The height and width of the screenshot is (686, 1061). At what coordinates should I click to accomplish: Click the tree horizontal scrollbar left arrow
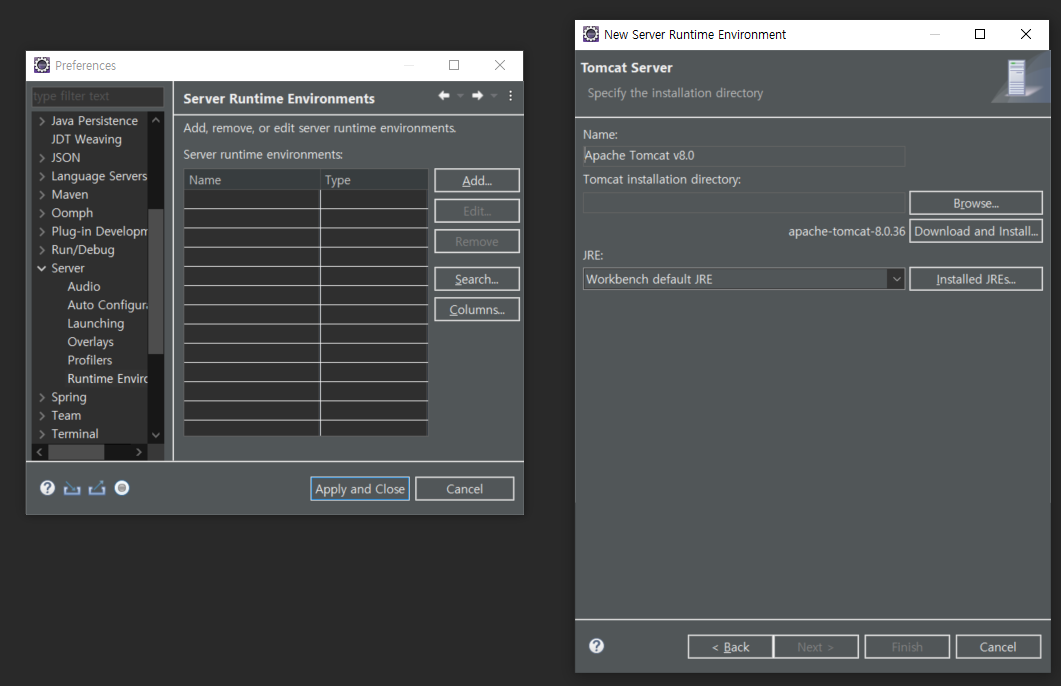click(x=39, y=451)
